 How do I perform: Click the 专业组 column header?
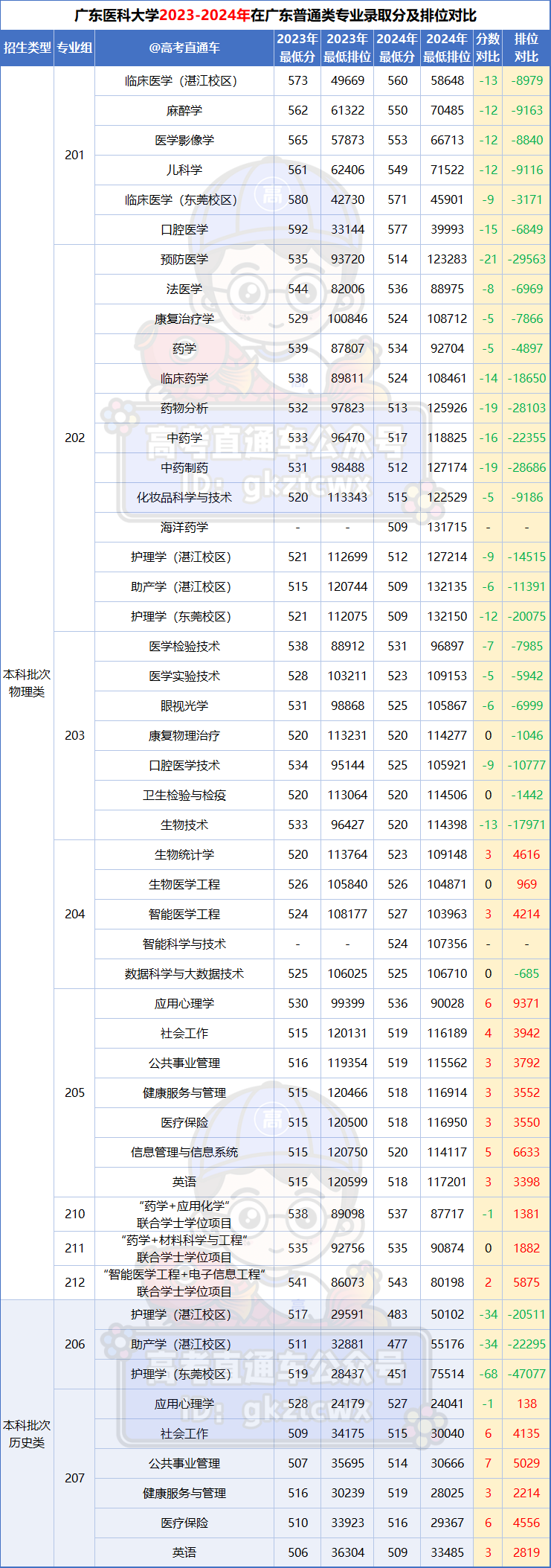coord(74,48)
